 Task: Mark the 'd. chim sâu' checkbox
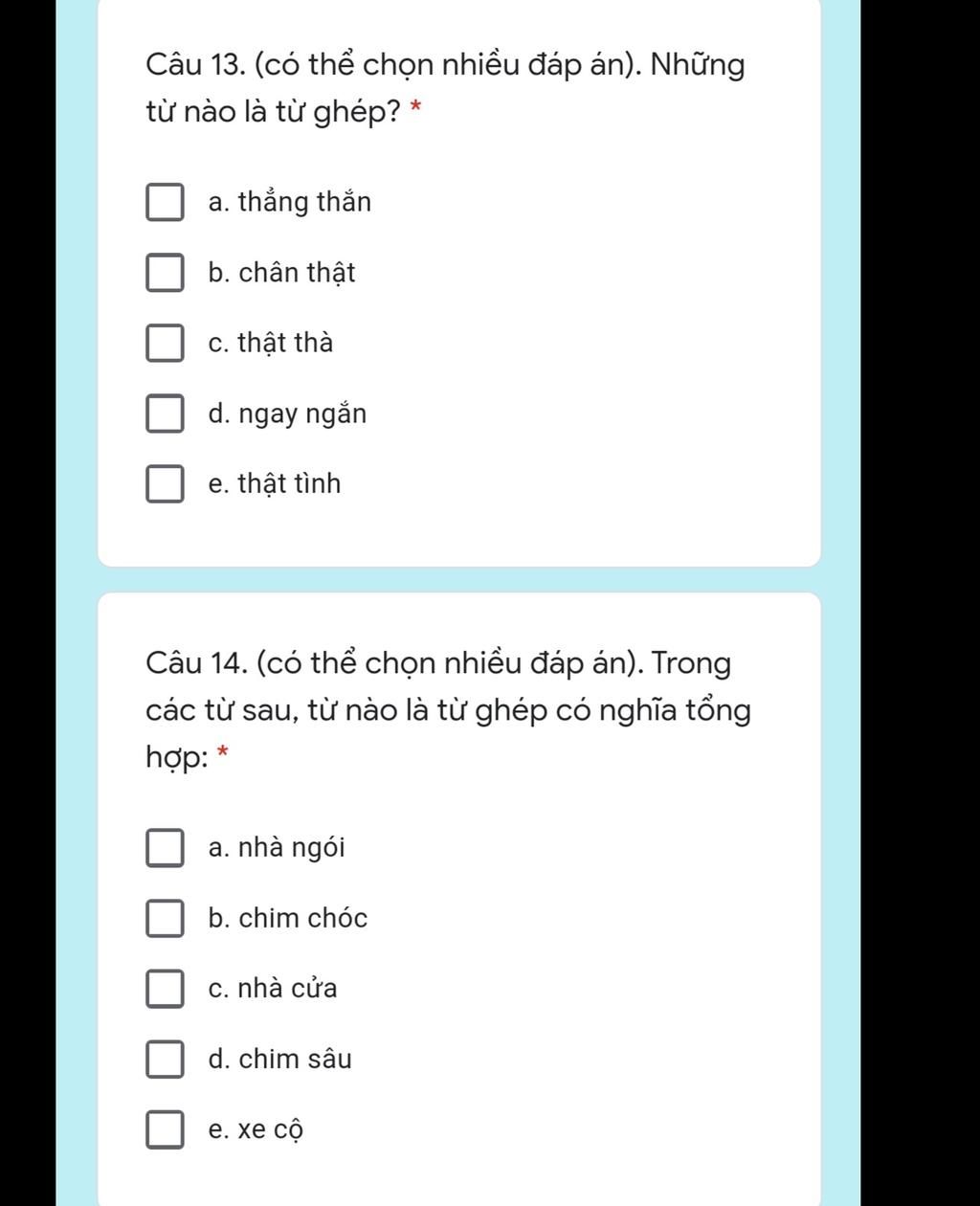click(164, 1060)
